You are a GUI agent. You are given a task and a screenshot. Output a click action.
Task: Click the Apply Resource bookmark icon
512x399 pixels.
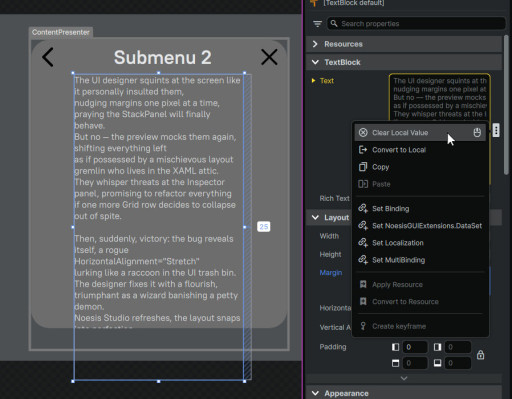click(x=363, y=284)
